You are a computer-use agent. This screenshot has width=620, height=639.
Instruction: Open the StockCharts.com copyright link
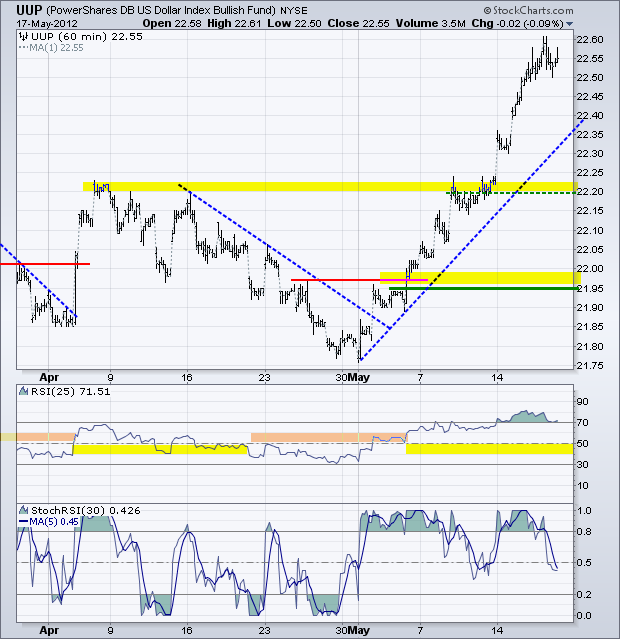coord(528,10)
